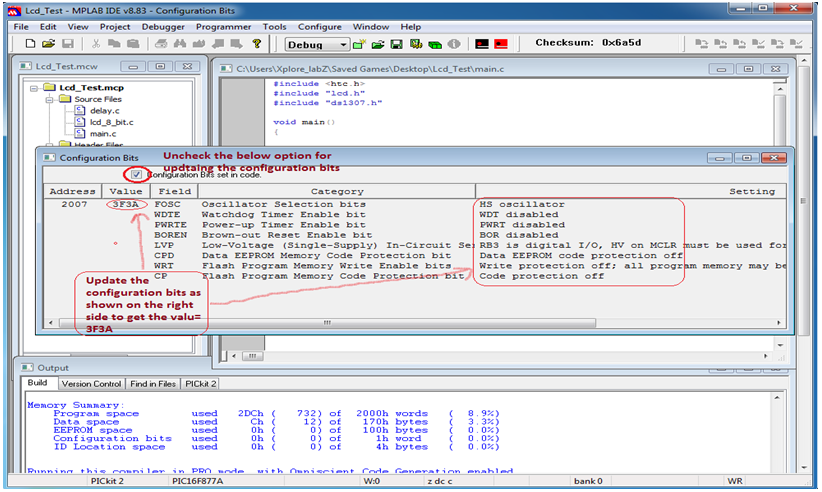Click the Paste clipboard icon
822x492 pixels.
(133, 44)
